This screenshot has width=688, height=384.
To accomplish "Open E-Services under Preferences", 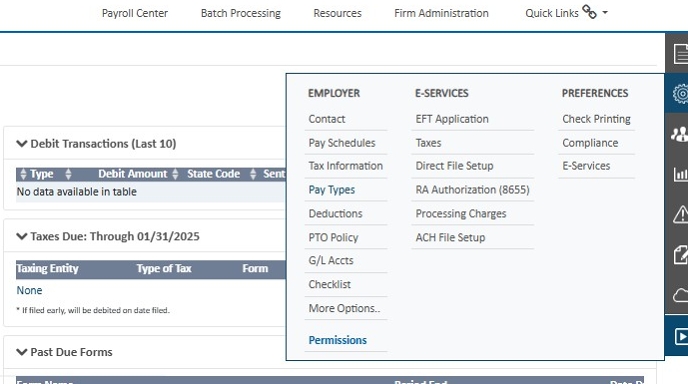I will coord(586,166).
